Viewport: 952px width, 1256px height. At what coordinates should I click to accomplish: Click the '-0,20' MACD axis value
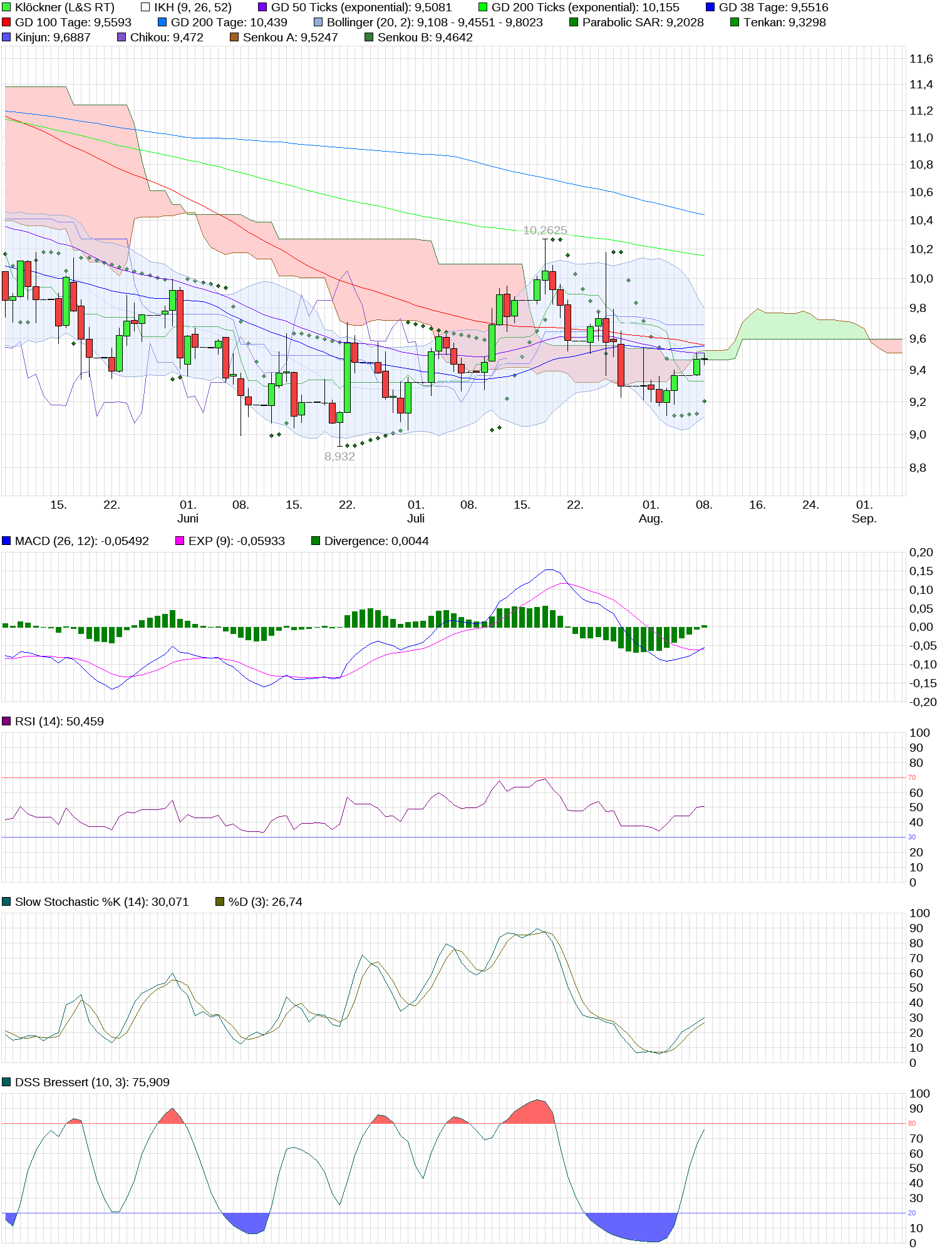(923, 702)
